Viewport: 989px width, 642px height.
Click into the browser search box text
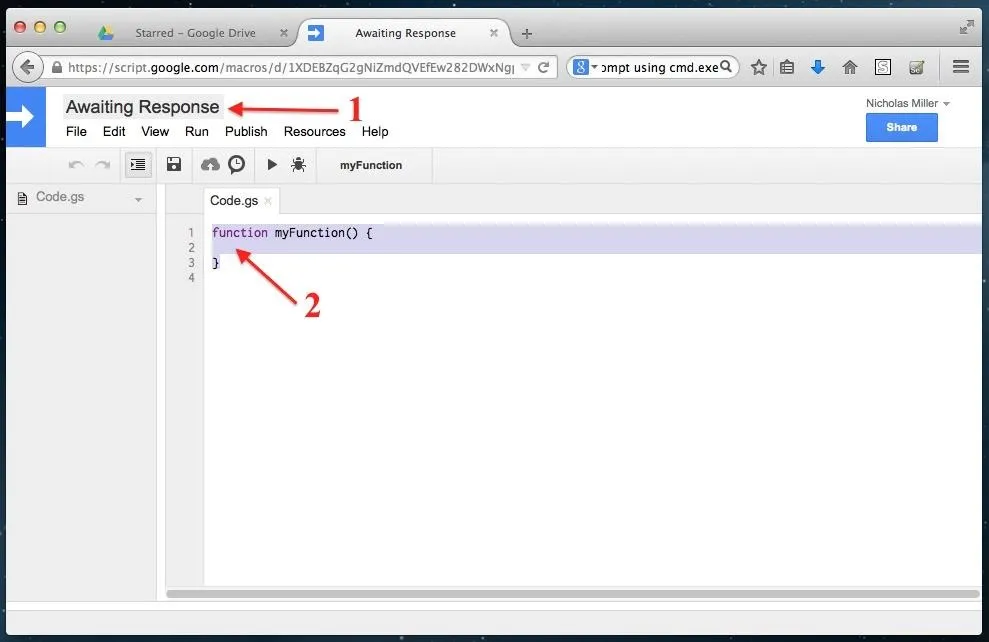click(x=659, y=67)
